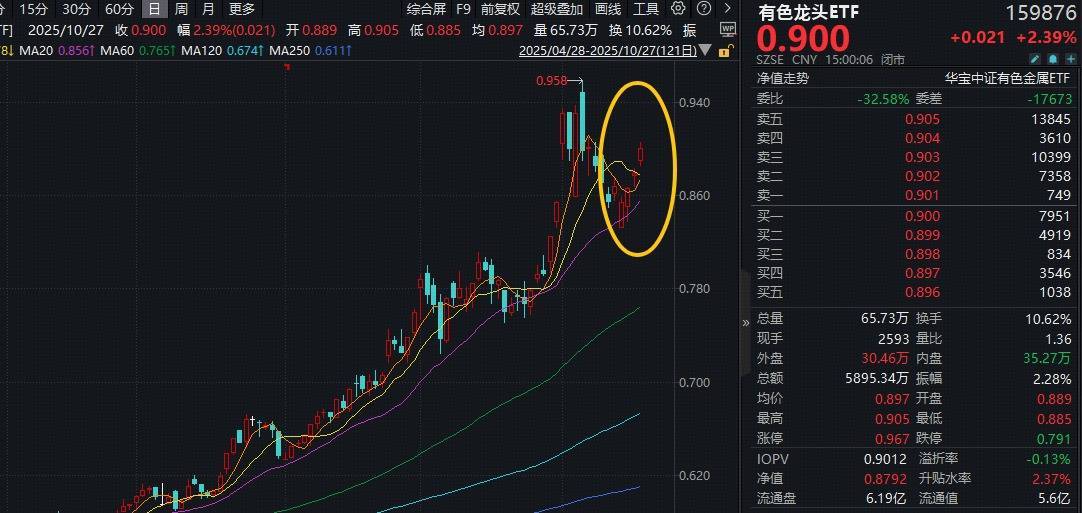Click the pencil note icon
This screenshot has width=1082, height=513.
coord(1036,59)
